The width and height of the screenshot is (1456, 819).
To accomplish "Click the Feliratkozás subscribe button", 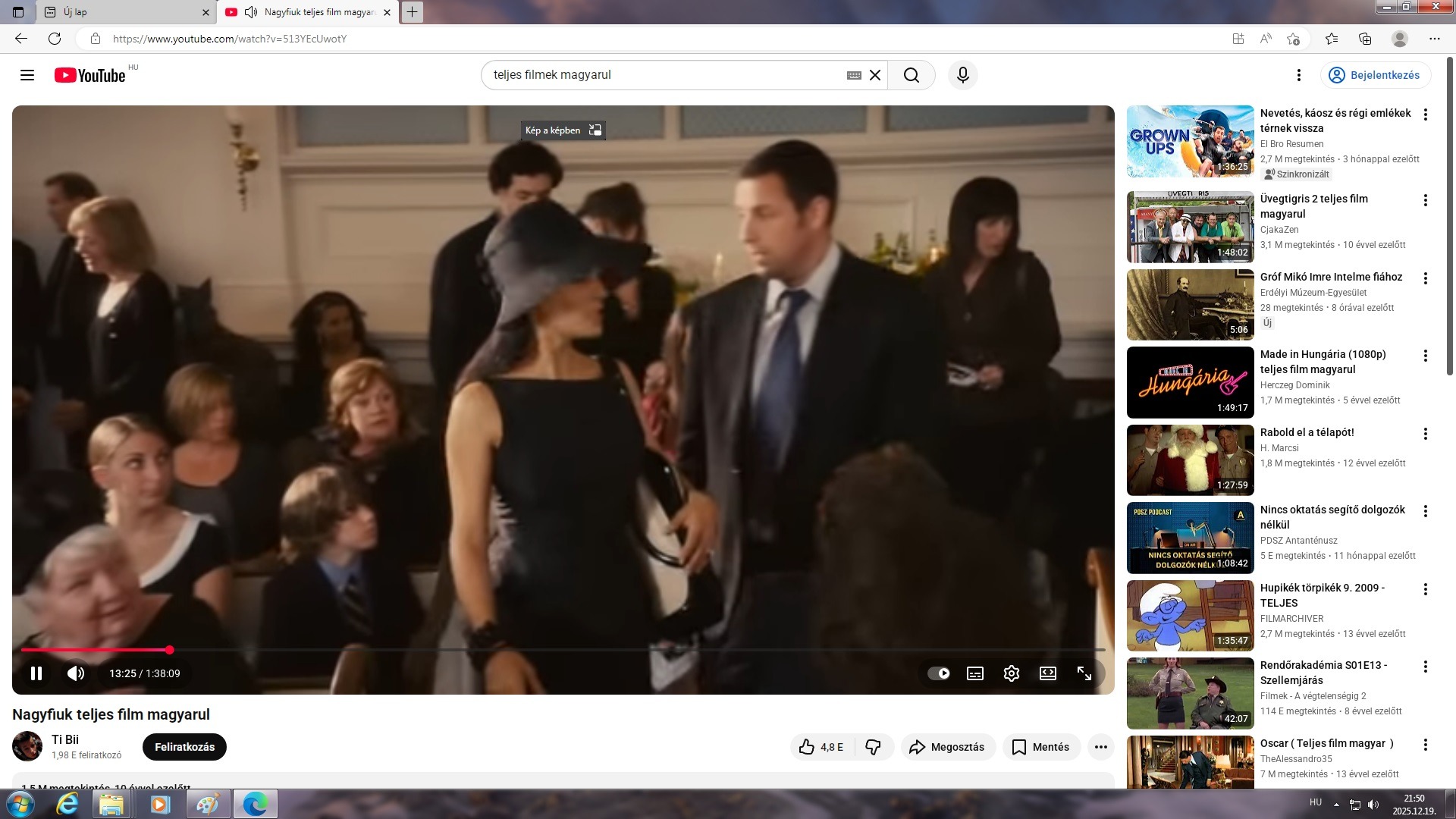I will 184,747.
